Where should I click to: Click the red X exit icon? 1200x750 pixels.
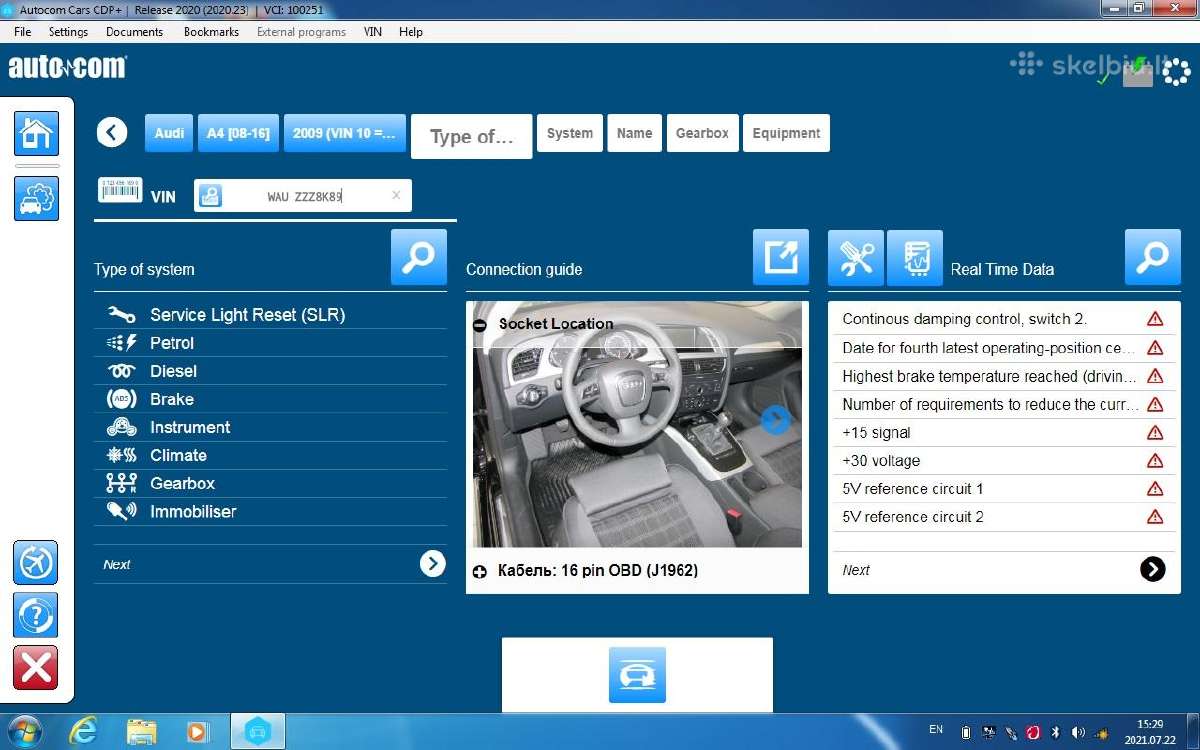[35, 668]
